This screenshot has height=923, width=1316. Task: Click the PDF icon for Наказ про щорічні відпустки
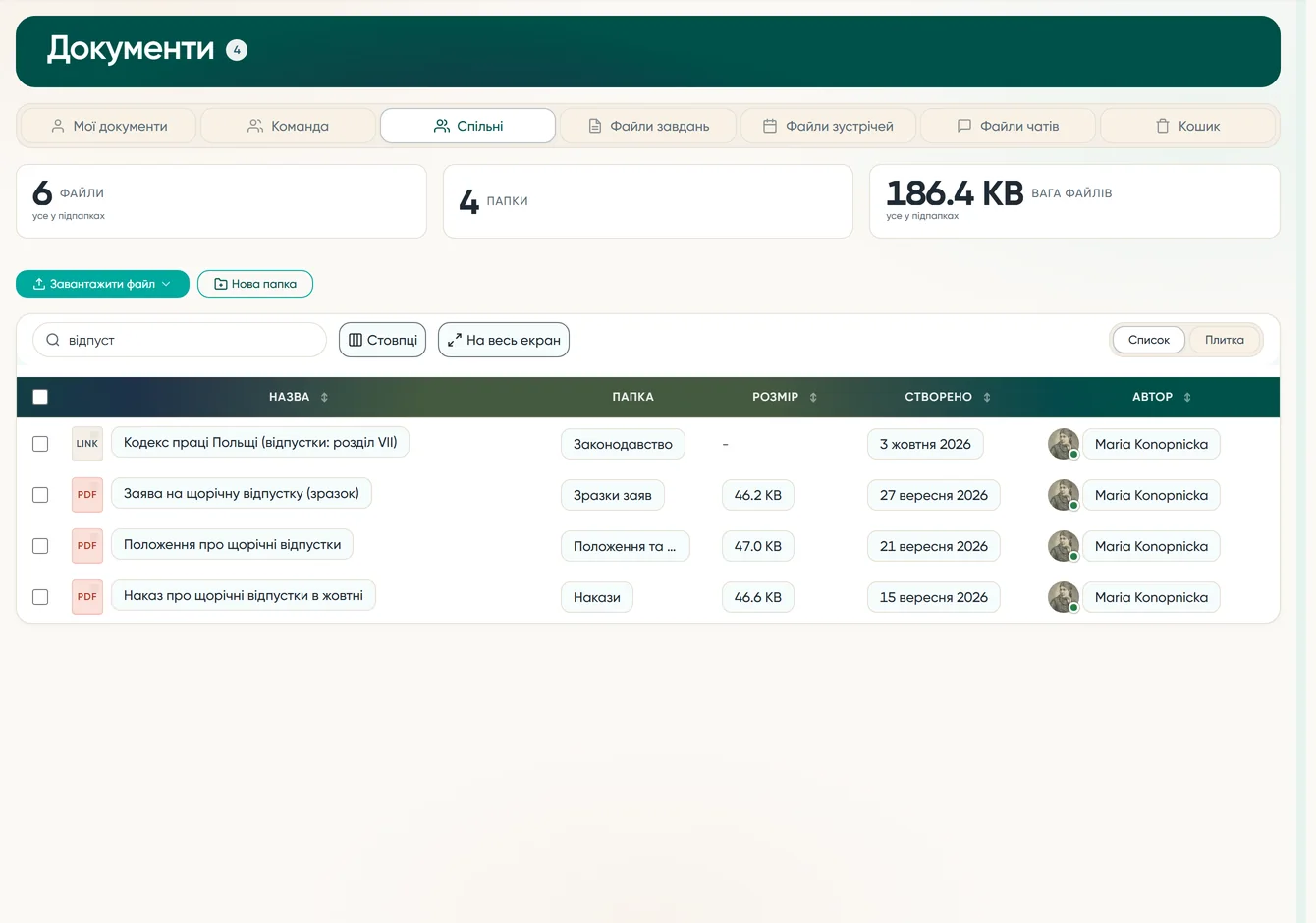point(87,597)
